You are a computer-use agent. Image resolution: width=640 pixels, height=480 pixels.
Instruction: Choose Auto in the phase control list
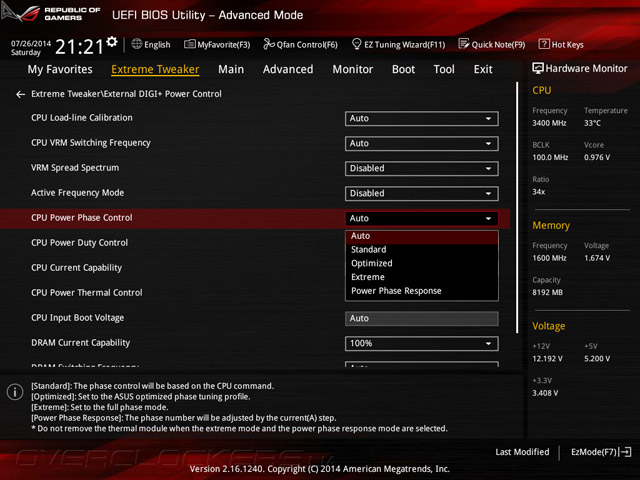pyautogui.click(x=422, y=236)
